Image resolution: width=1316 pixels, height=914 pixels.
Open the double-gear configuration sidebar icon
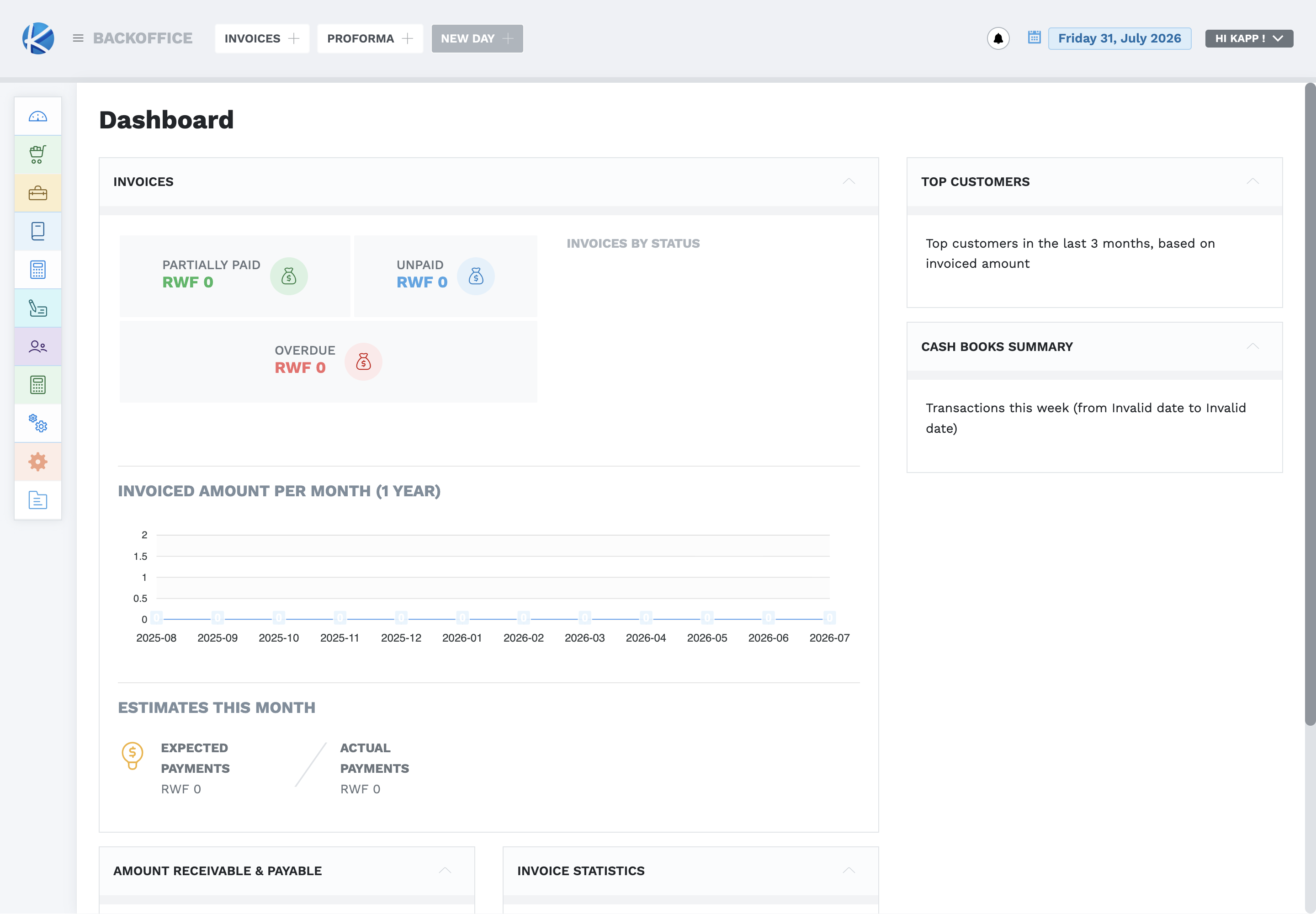tap(38, 423)
